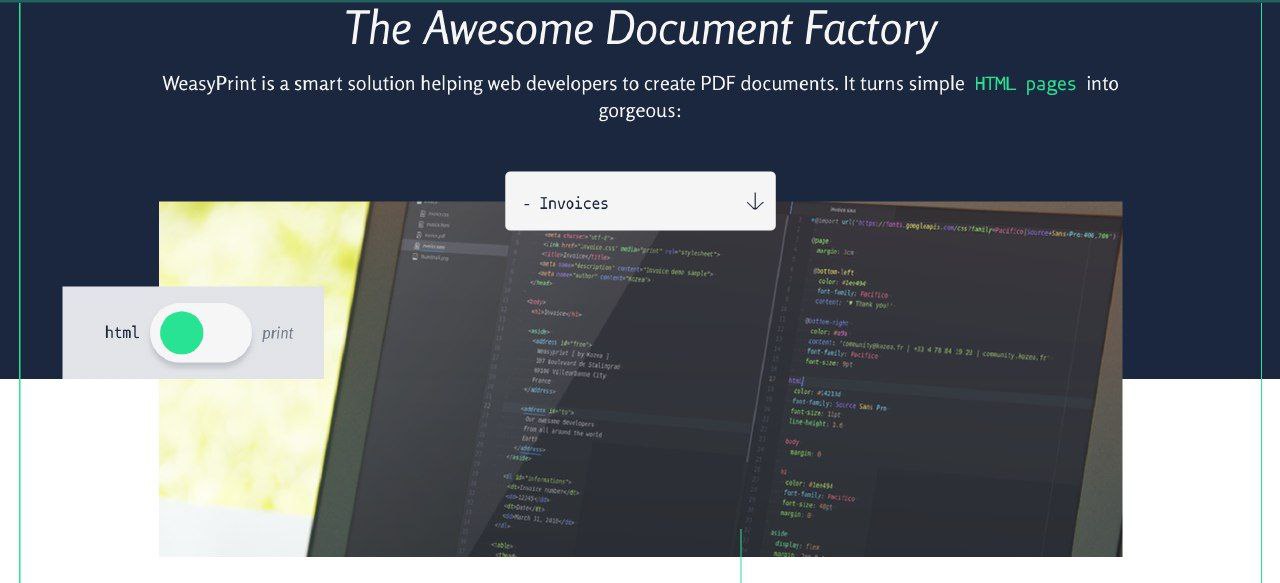The height and width of the screenshot is (583, 1280).
Task: Follow the HTML pages link
Action: (x=1025, y=84)
